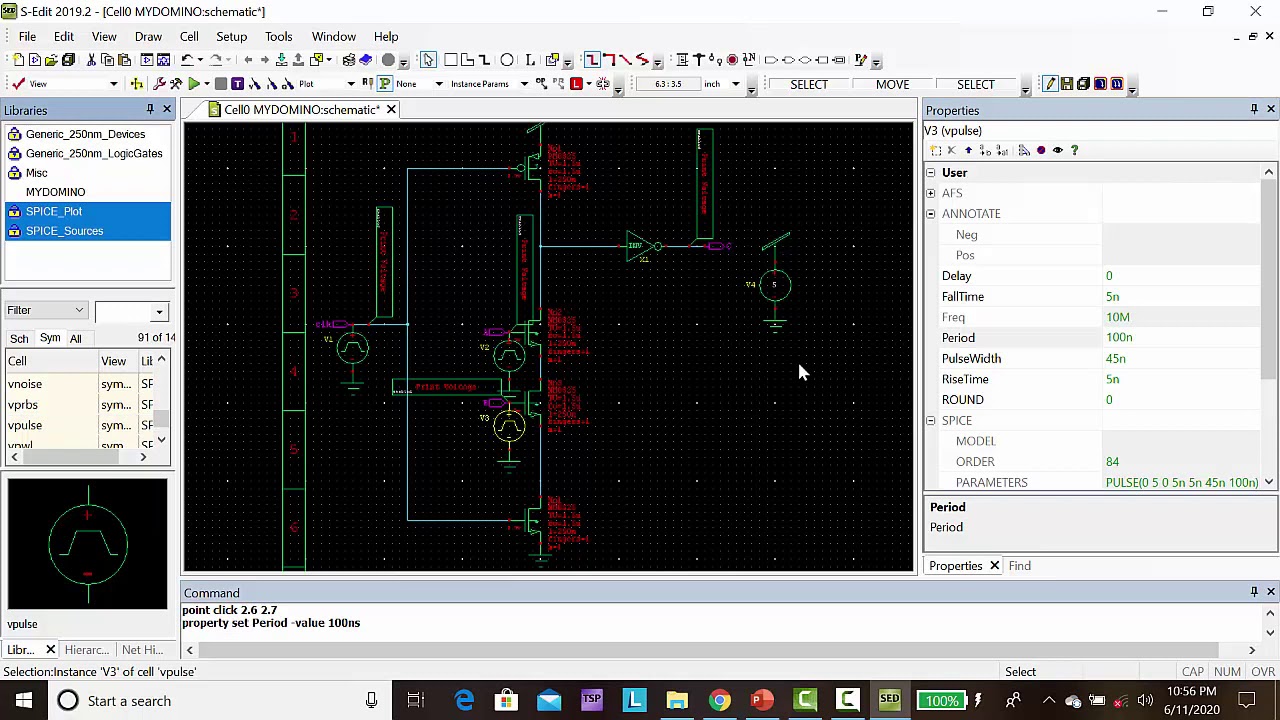The image size is (1280, 720).
Task: Click the wrench SPICE setup icon
Action: click(159, 84)
